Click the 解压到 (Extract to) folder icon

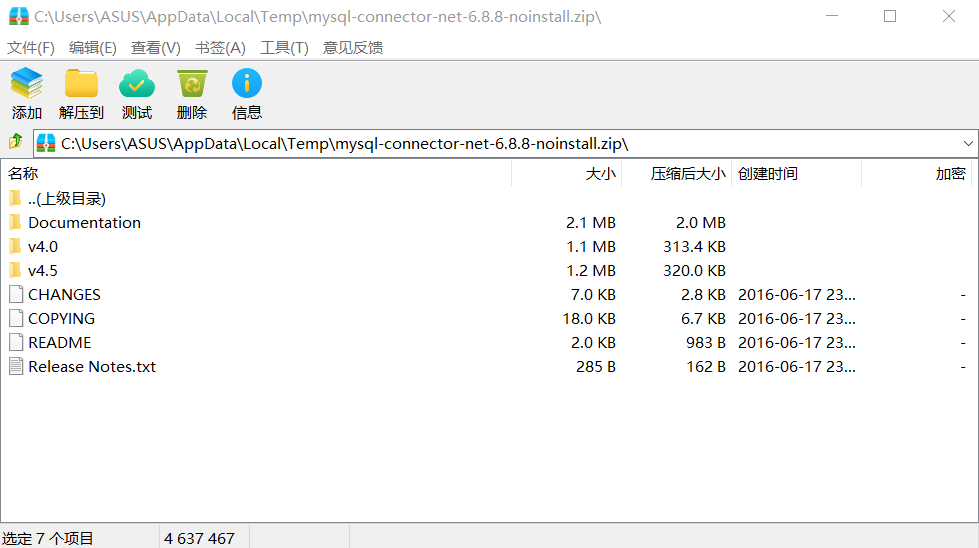point(81,83)
